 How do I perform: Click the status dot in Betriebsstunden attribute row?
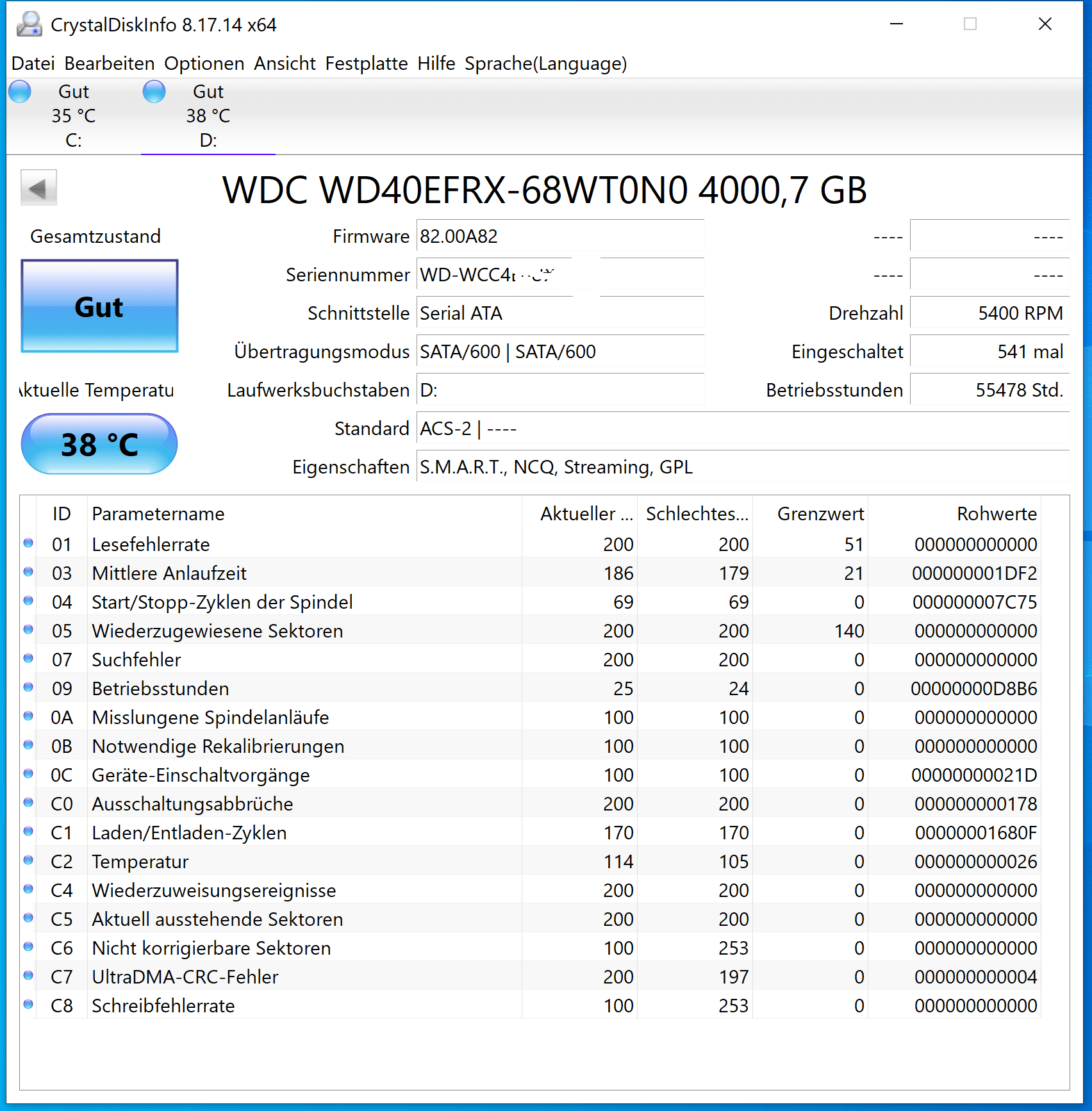click(x=28, y=687)
